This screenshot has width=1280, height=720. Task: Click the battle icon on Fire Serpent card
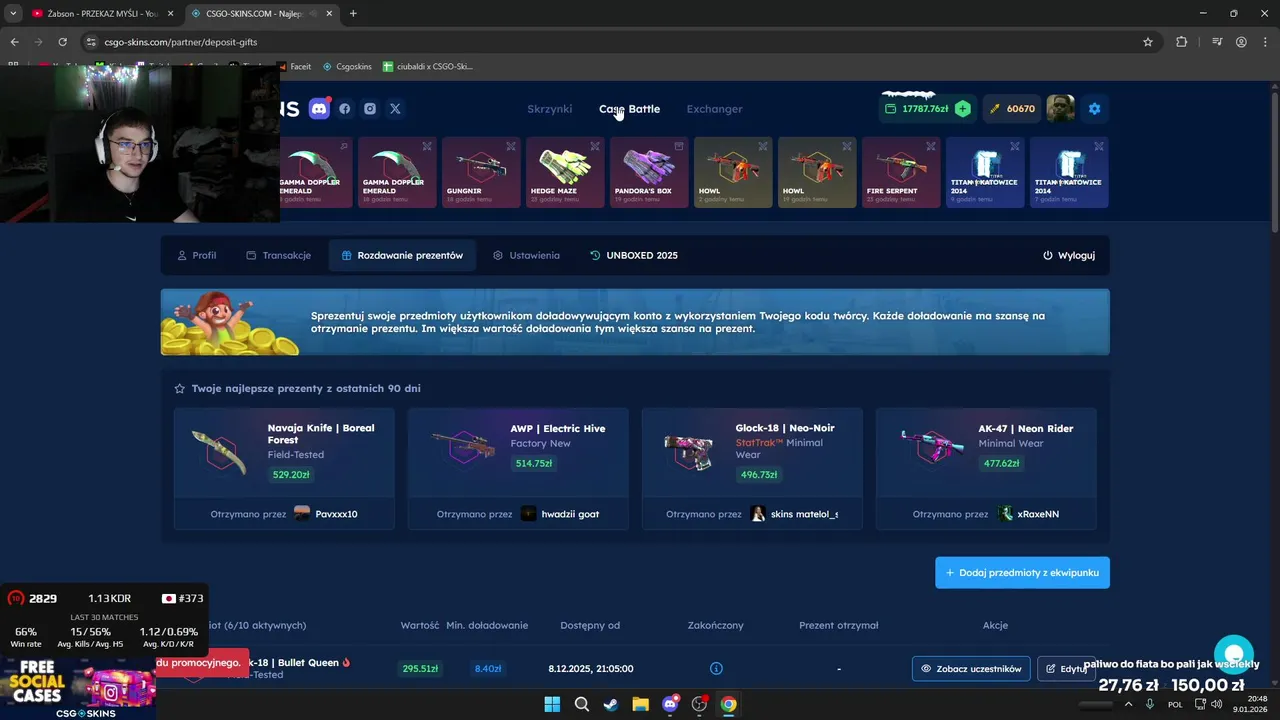pos(931,146)
